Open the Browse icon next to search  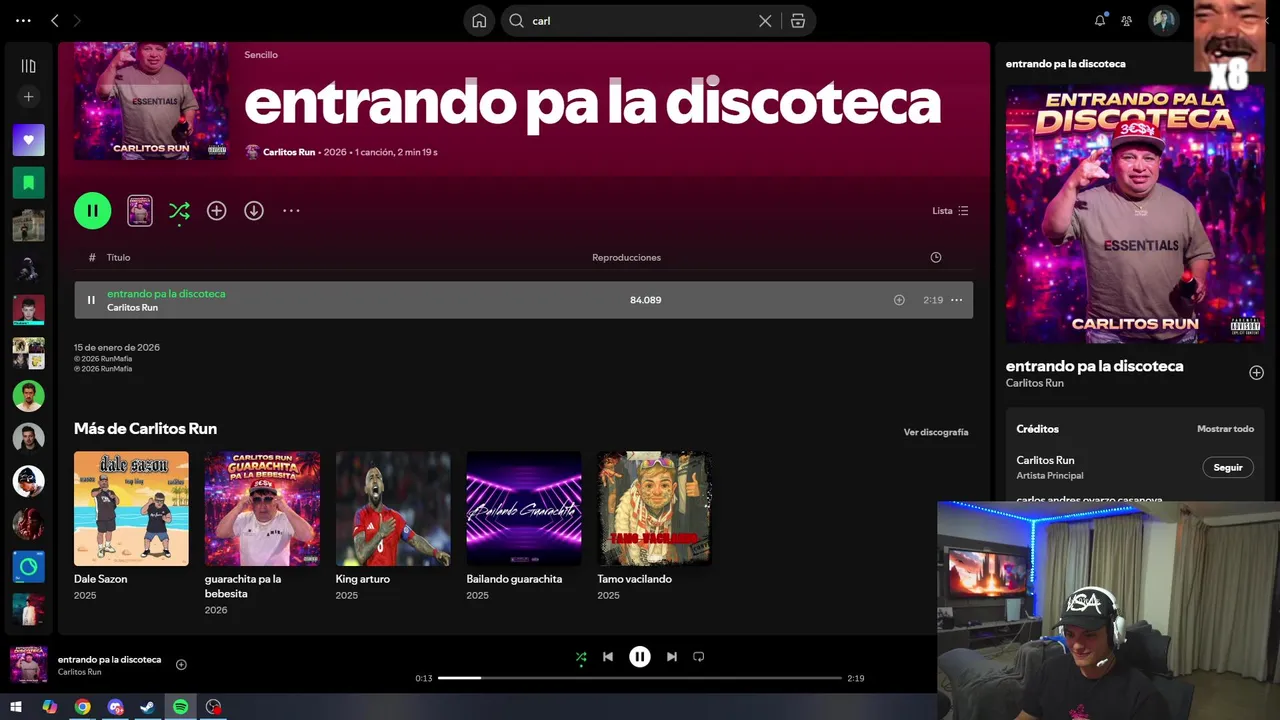[798, 20]
